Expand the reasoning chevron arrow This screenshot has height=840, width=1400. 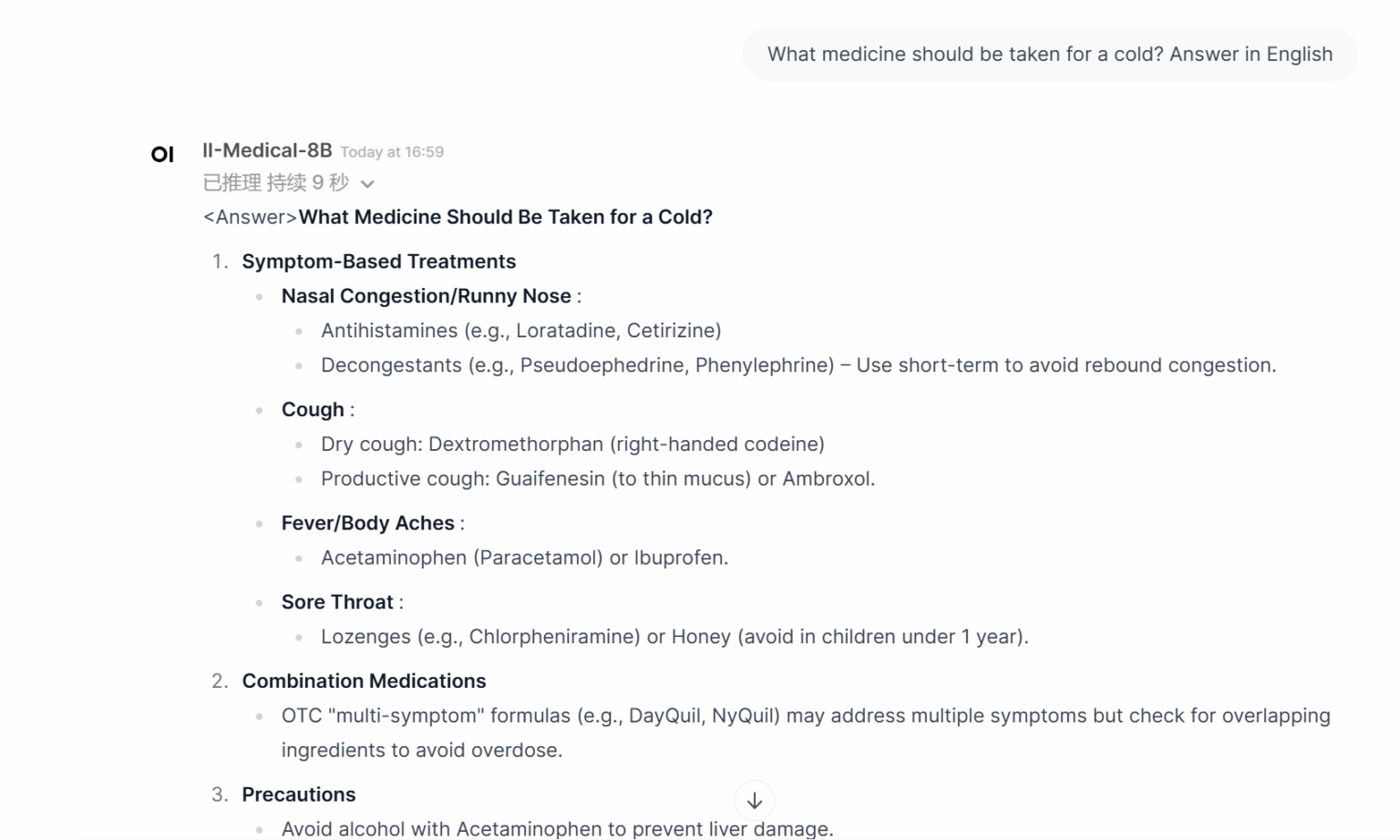click(367, 184)
